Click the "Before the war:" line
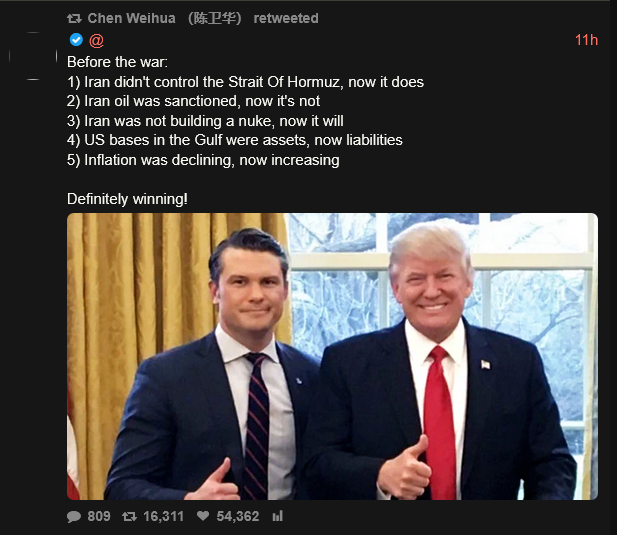The height and width of the screenshot is (535, 617). 117,62
